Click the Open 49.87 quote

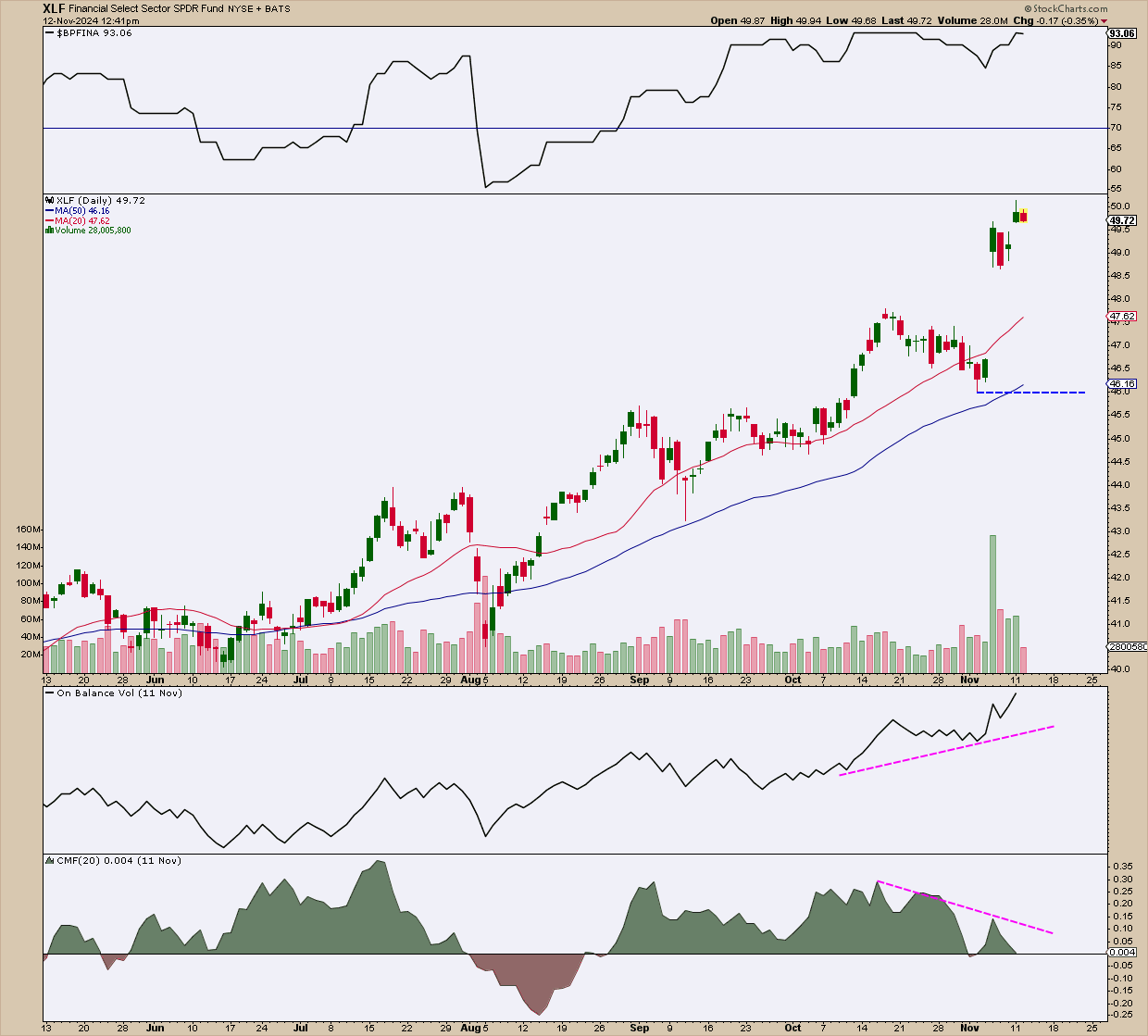[738, 20]
